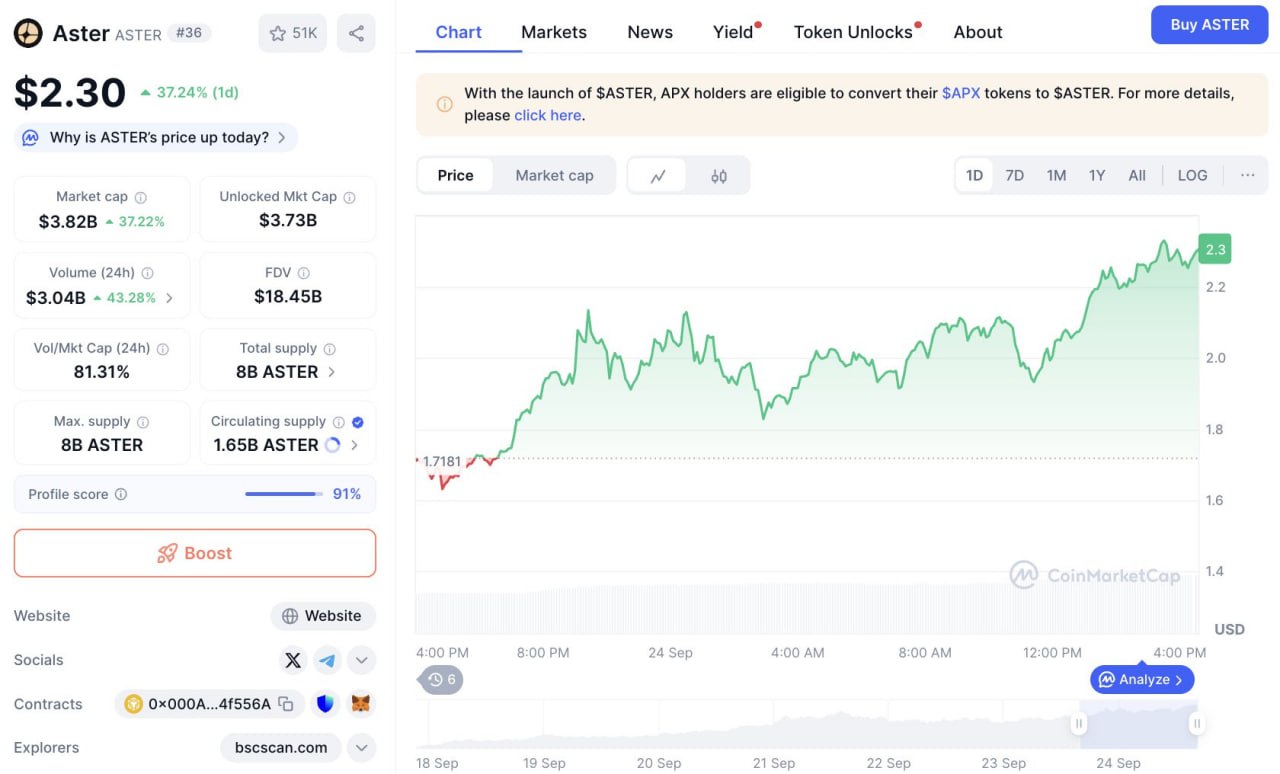Expand the Socials dropdown chevron
1280x774 pixels.
(361, 660)
